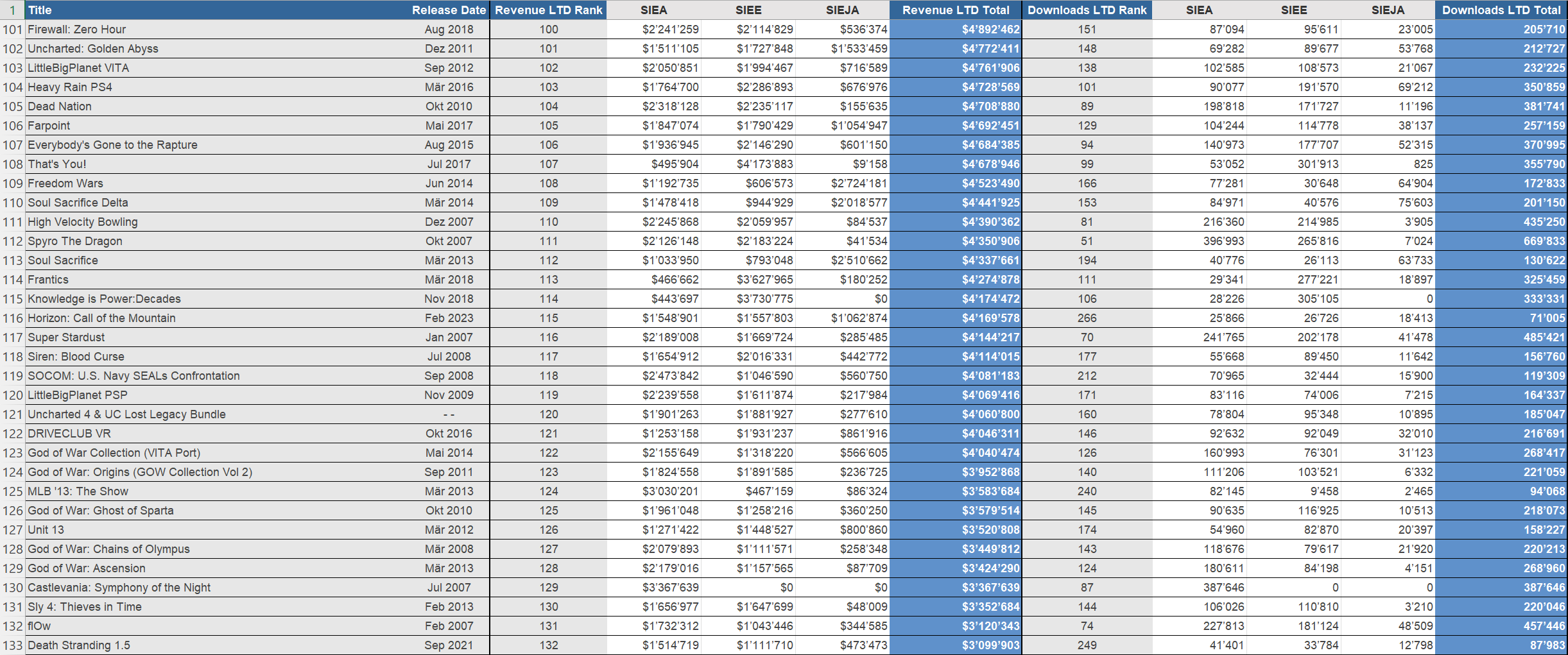Select the downloads total 669'833 cell
Image resolution: width=1568 pixels, height=655 pixels.
pyautogui.click(x=1501, y=241)
